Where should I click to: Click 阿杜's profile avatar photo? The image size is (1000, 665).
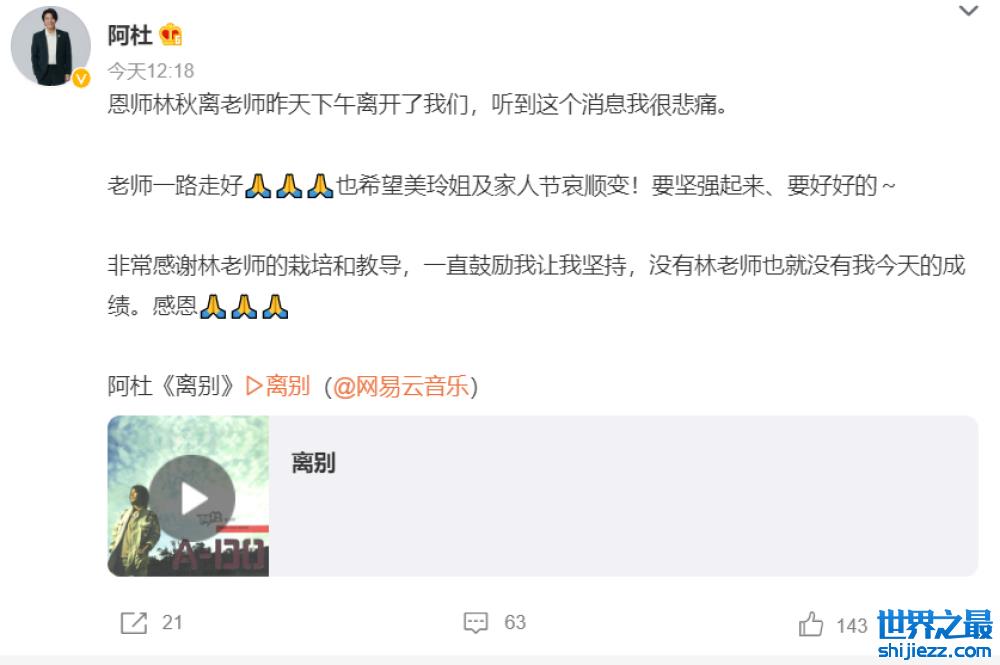[50, 46]
